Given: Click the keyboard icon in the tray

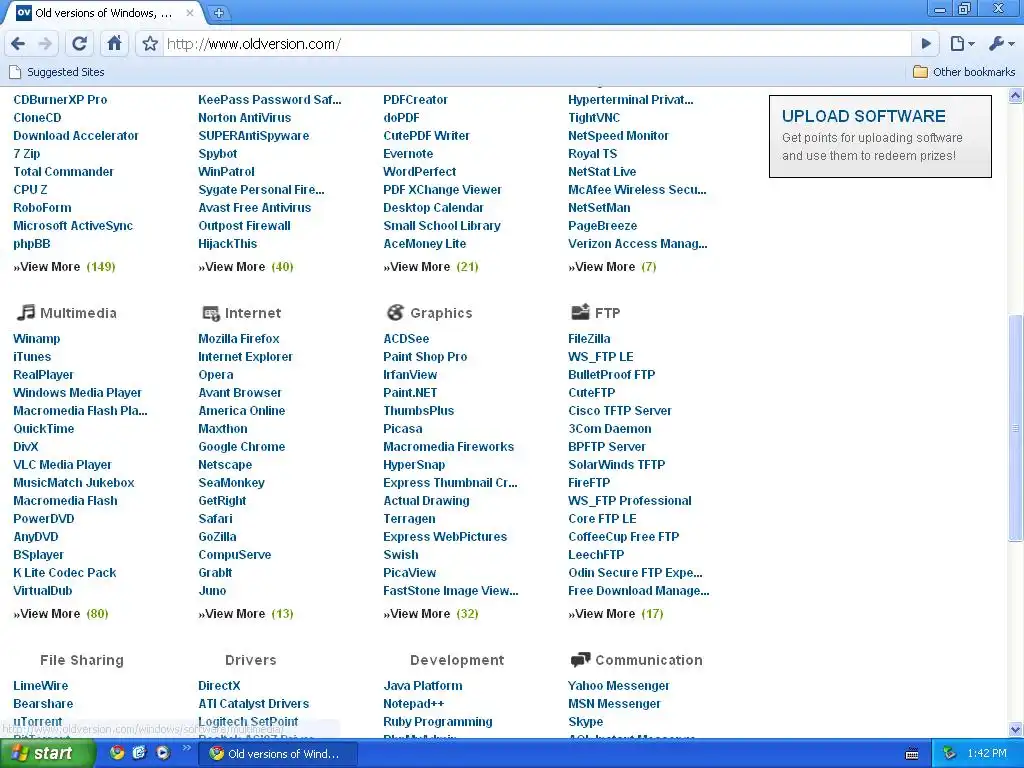Looking at the screenshot, I should pyautogui.click(x=912, y=754).
